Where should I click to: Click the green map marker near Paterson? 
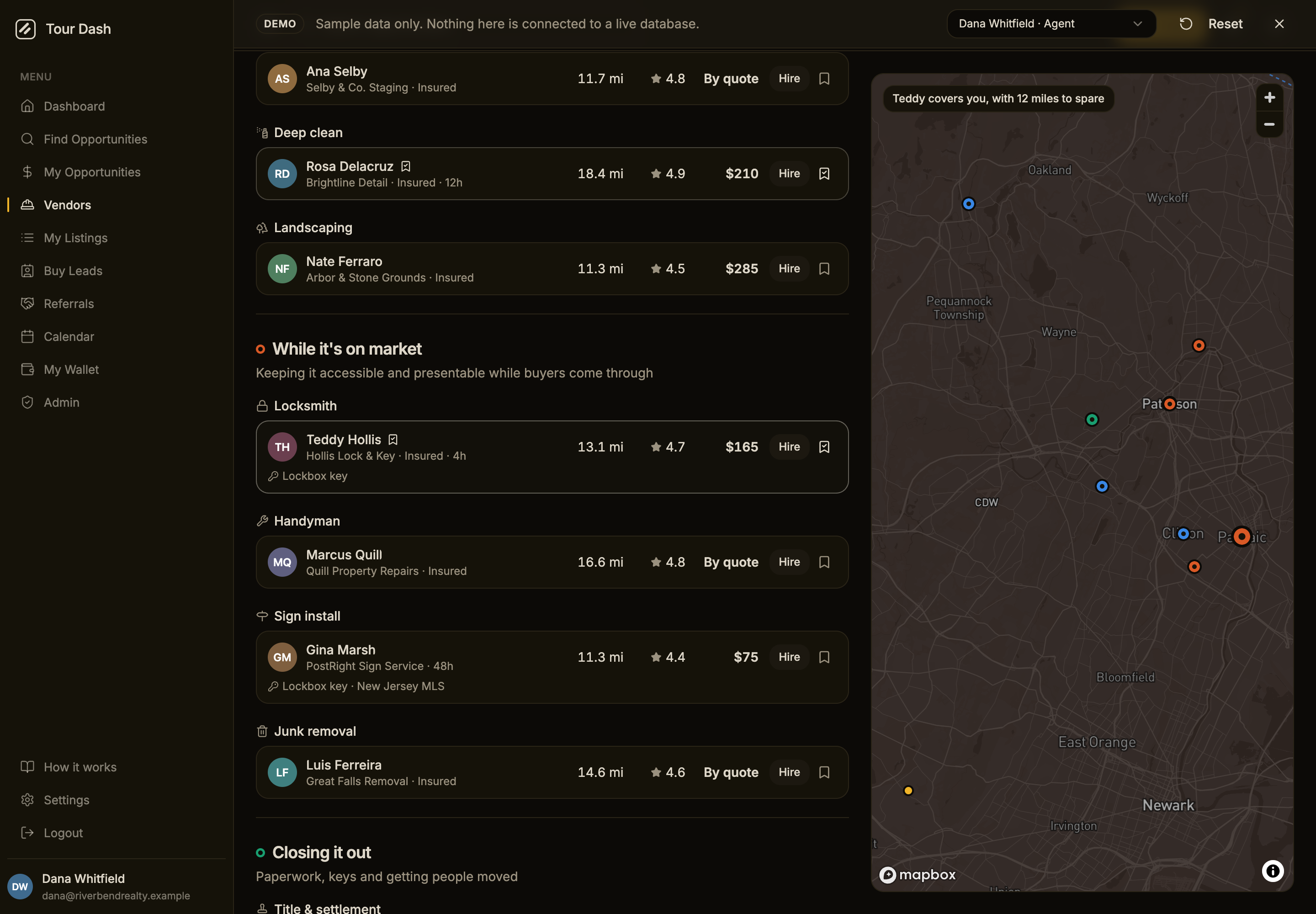[x=1092, y=420]
